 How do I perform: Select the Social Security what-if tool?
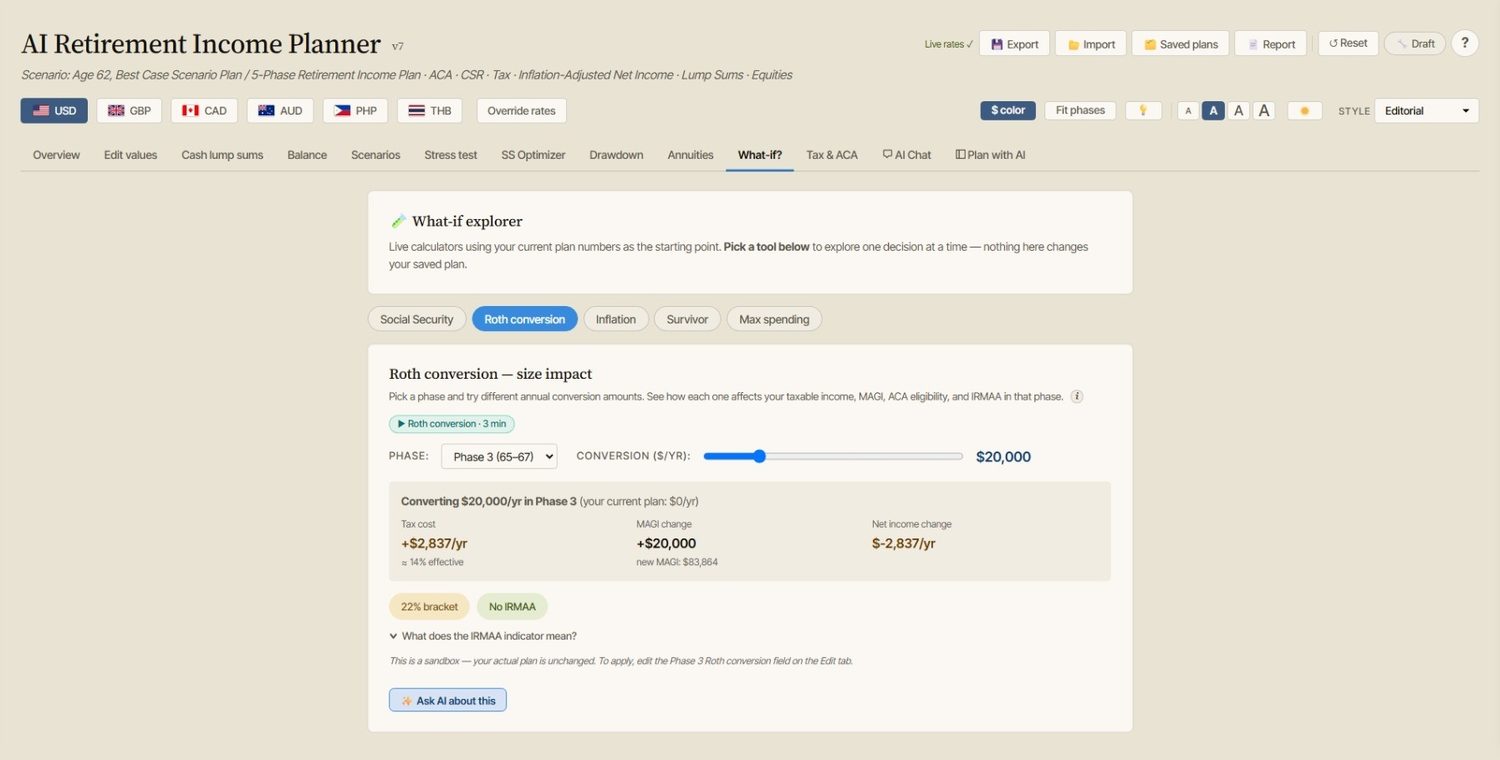417,319
